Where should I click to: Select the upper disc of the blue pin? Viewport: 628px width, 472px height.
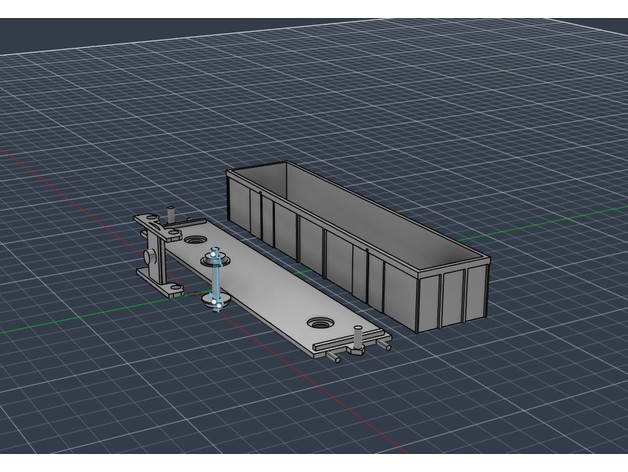pos(216,259)
